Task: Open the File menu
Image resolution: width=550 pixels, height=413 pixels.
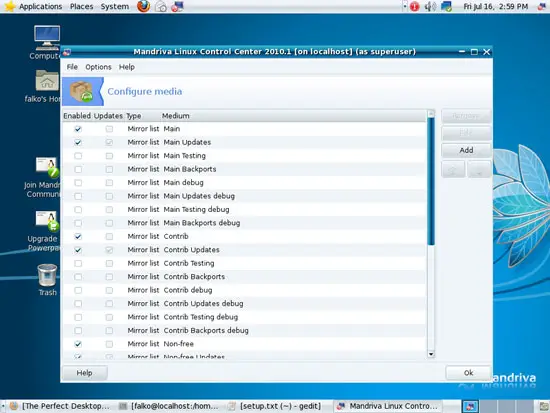Action: tap(72, 67)
